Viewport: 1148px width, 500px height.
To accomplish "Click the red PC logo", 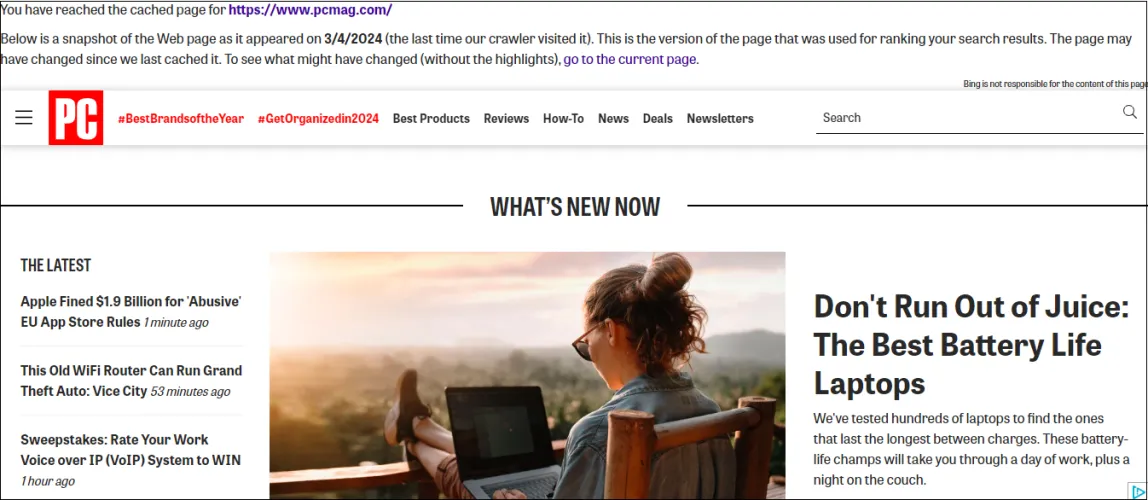I will [76, 118].
